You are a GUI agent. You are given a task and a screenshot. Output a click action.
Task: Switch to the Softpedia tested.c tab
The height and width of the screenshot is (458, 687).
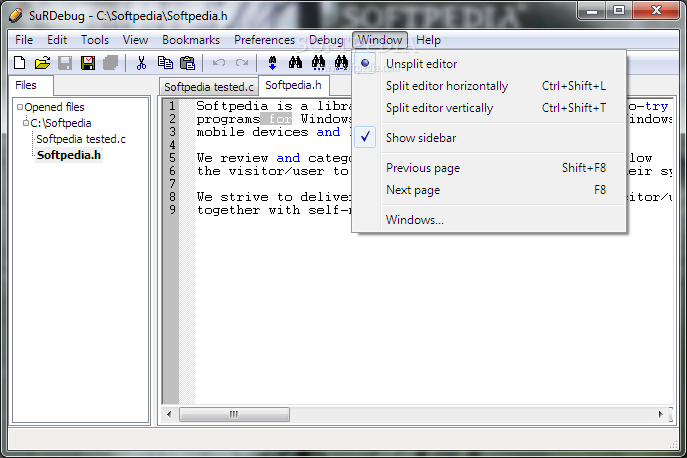click(x=209, y=87)
